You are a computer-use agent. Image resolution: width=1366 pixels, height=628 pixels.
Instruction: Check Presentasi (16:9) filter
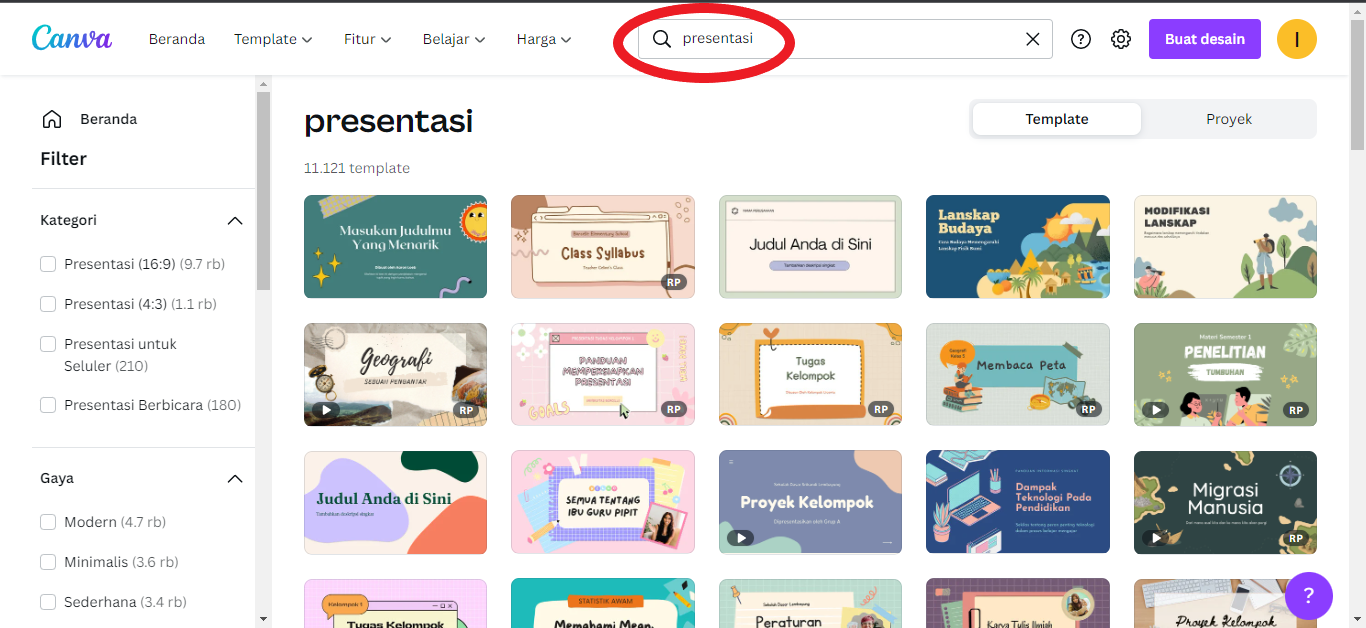coord(48,264)
